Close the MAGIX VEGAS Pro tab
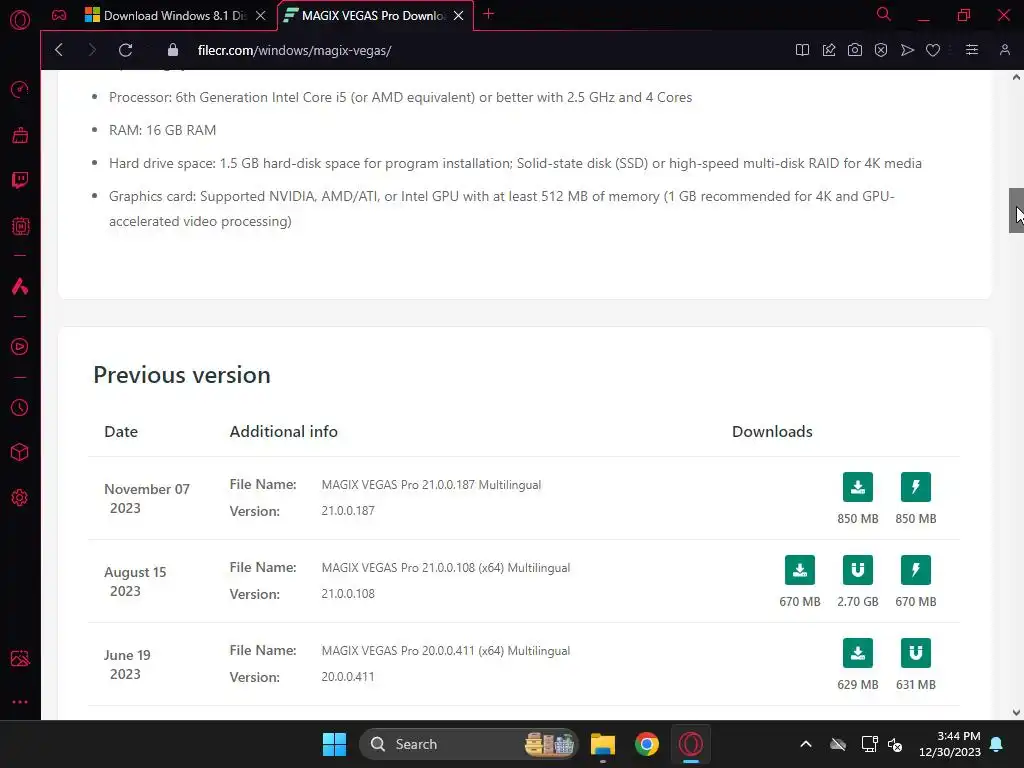 pyautogui.click(x=458, y=16)
